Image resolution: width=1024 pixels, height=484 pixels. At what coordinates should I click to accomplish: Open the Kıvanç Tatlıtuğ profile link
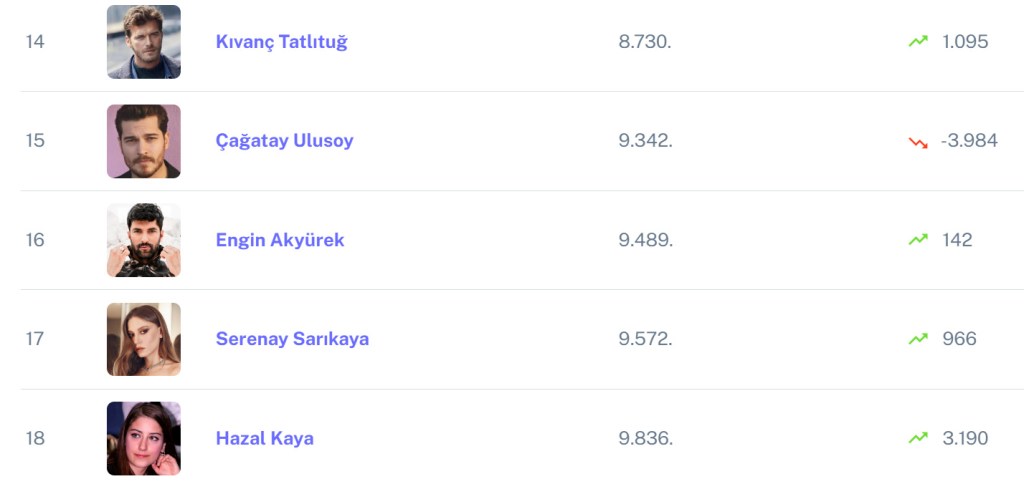pyautogui.click(x=281, y=42)
